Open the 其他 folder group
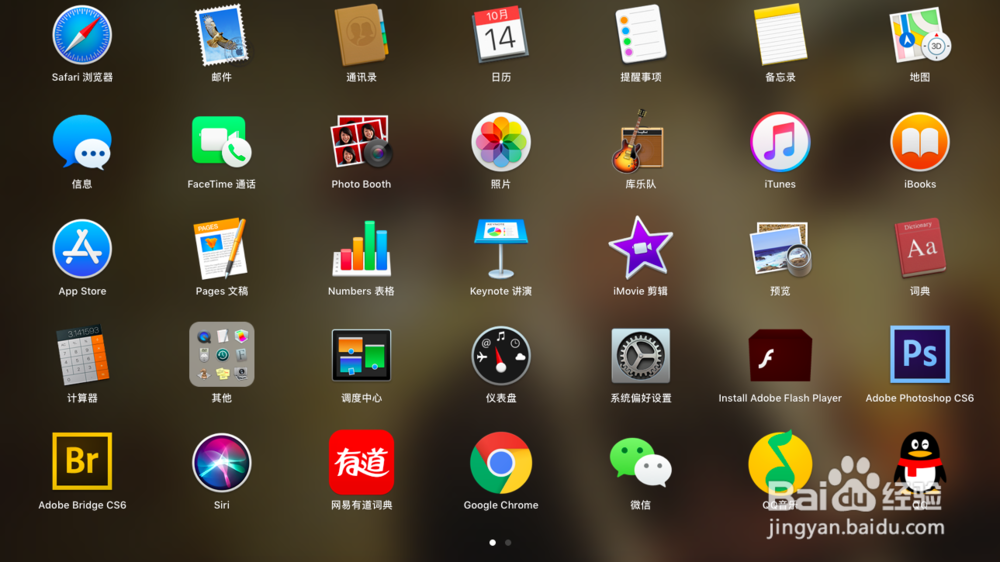This screenshot has height=562, width=1000. tap(221, 354)
